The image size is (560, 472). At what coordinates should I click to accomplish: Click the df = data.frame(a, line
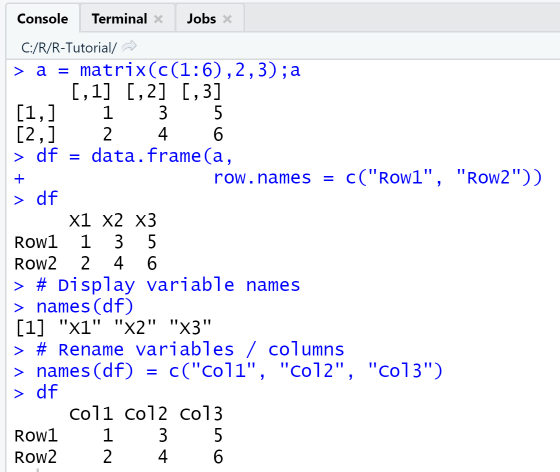pos(124,156)
